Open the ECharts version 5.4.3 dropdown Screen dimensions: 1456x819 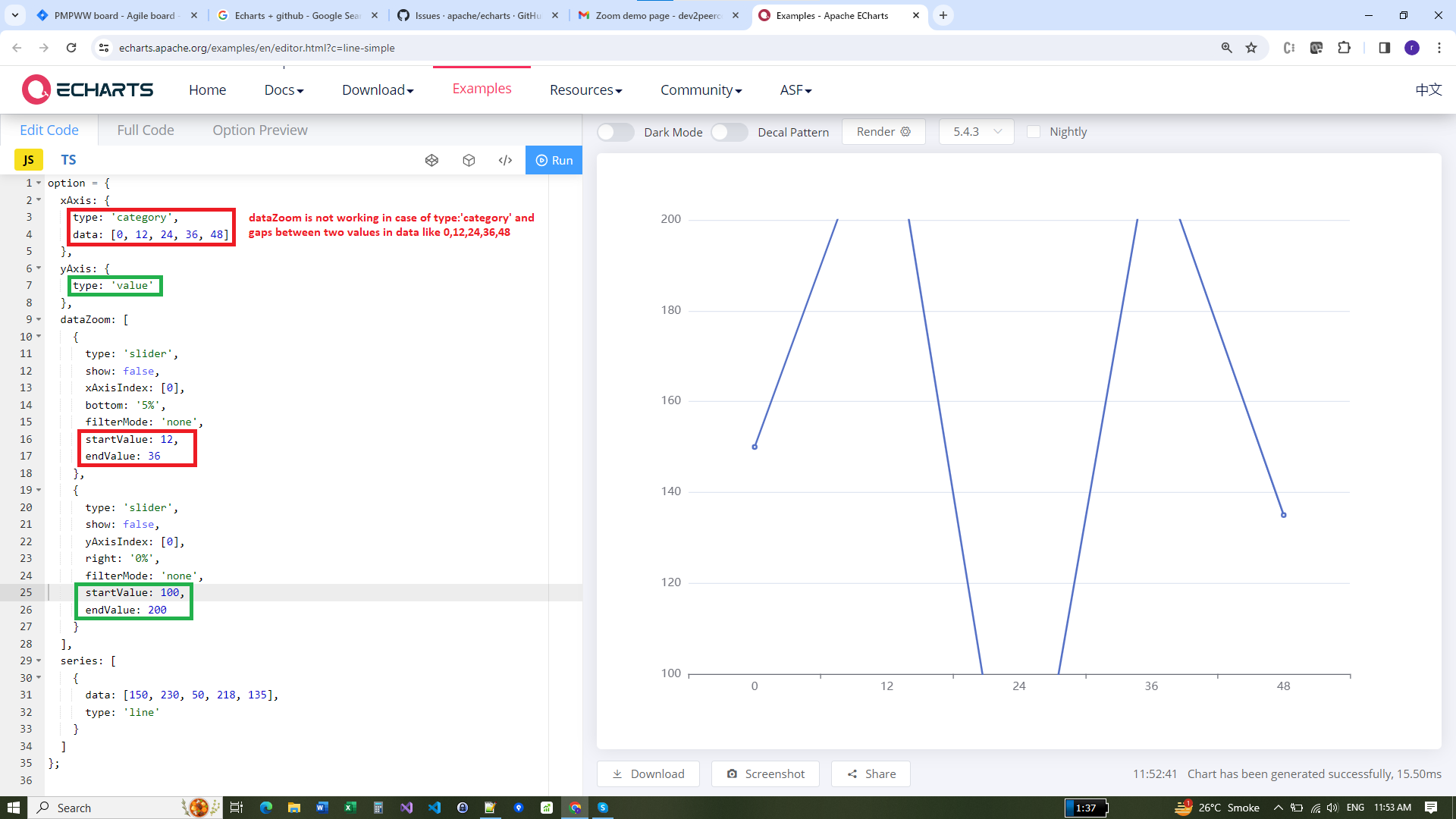(x=976, y=131)
